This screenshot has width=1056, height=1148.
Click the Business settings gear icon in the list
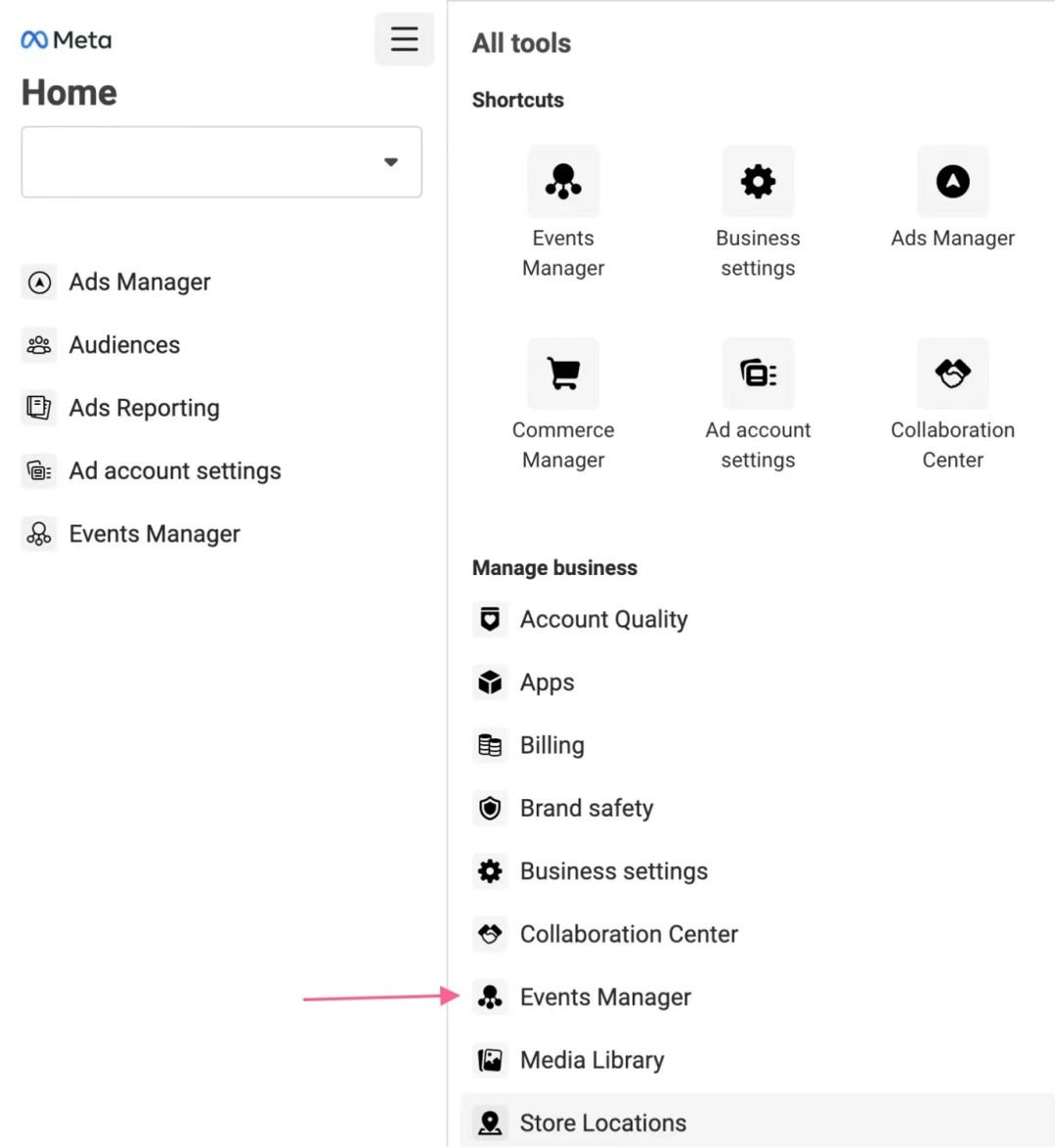click(490, 871)
